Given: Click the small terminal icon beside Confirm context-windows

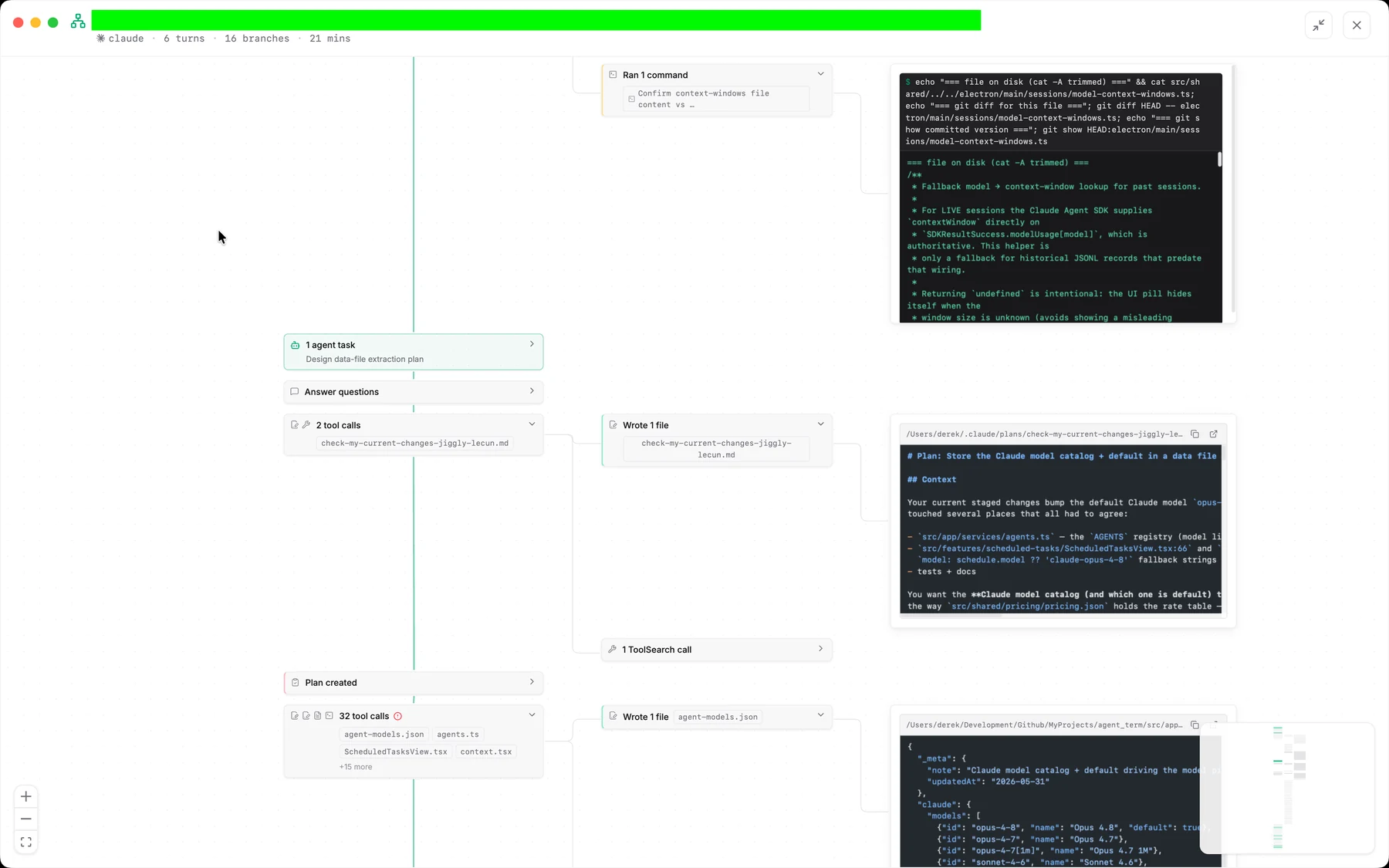Looking at the screenshot, I should tap(631, 100).
